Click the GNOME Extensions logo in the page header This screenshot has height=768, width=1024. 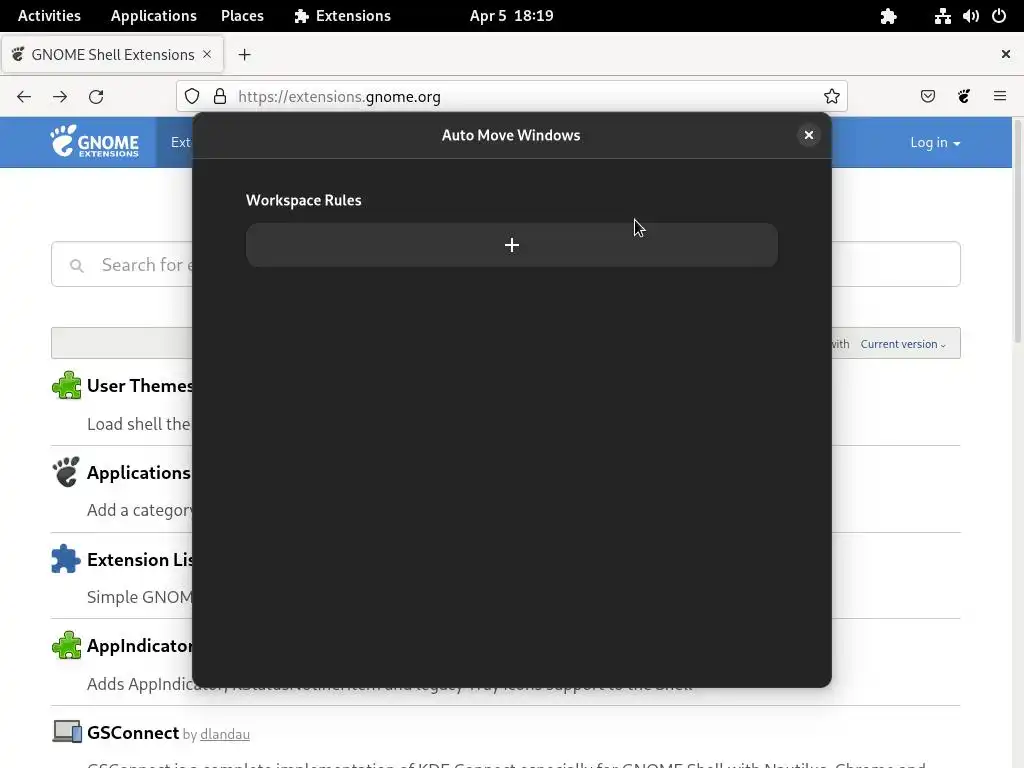click(x=95, y=141)
